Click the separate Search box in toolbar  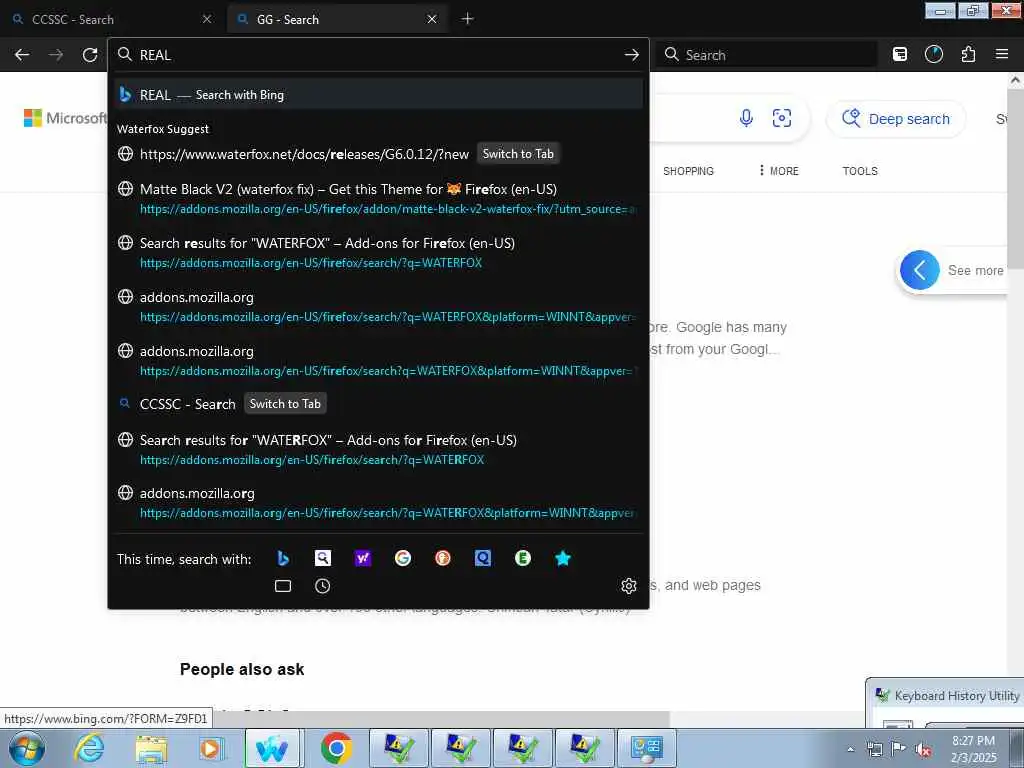[766, 55]
